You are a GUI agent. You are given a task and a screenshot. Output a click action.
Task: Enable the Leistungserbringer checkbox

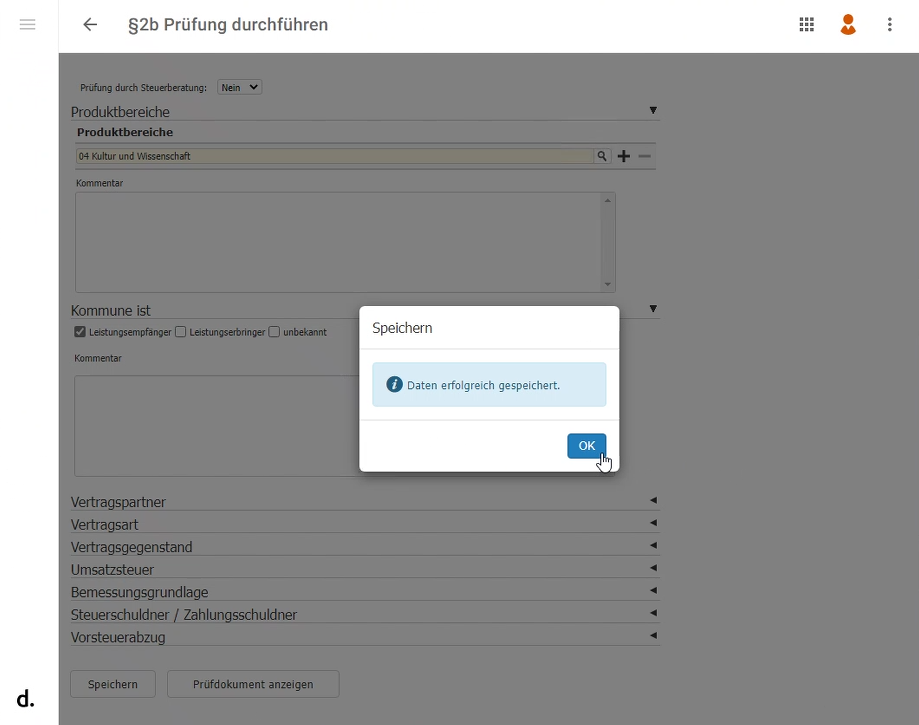point(181,332)
